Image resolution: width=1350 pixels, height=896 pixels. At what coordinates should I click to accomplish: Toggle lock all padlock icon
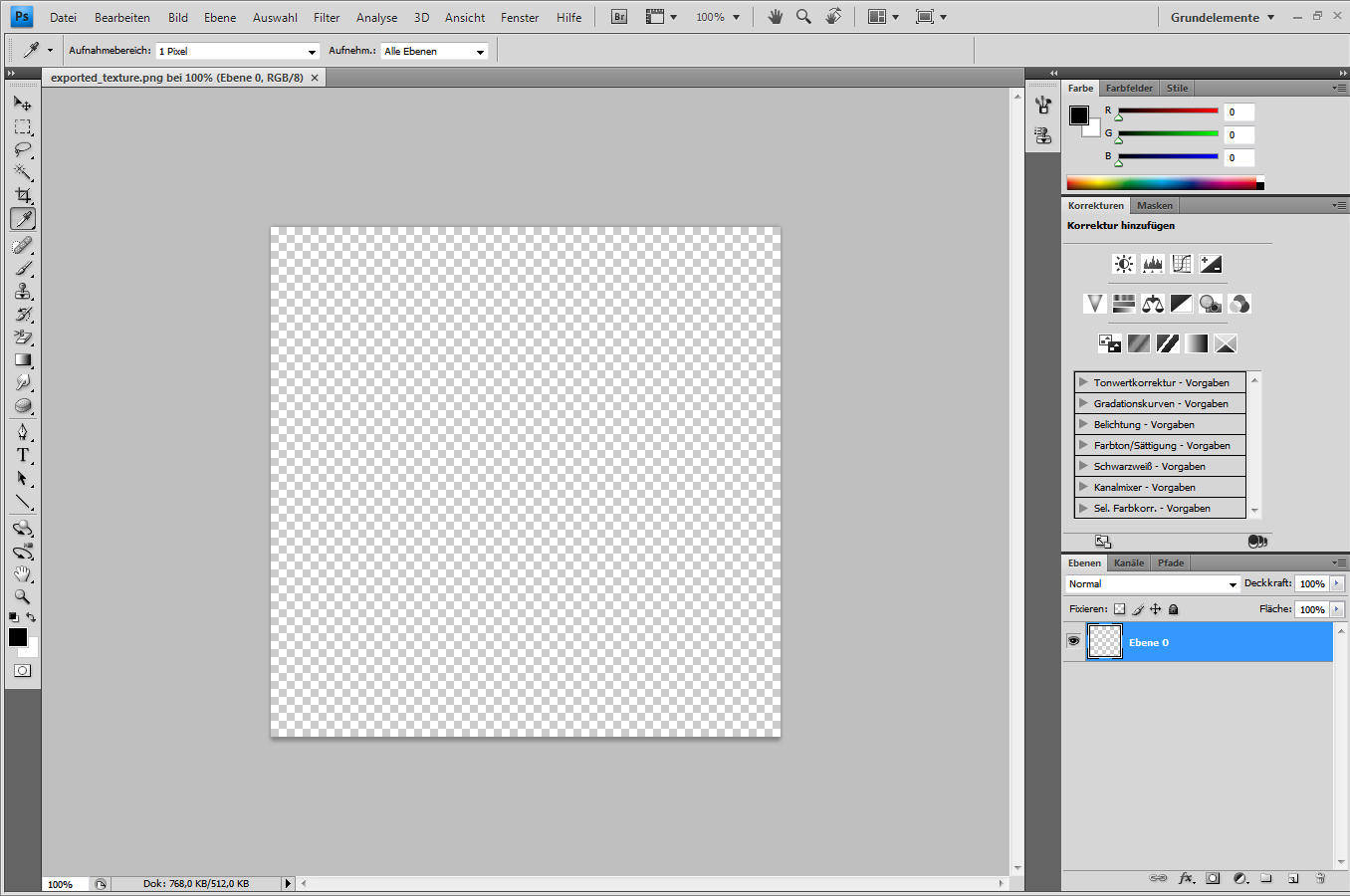click(1173, 609)
